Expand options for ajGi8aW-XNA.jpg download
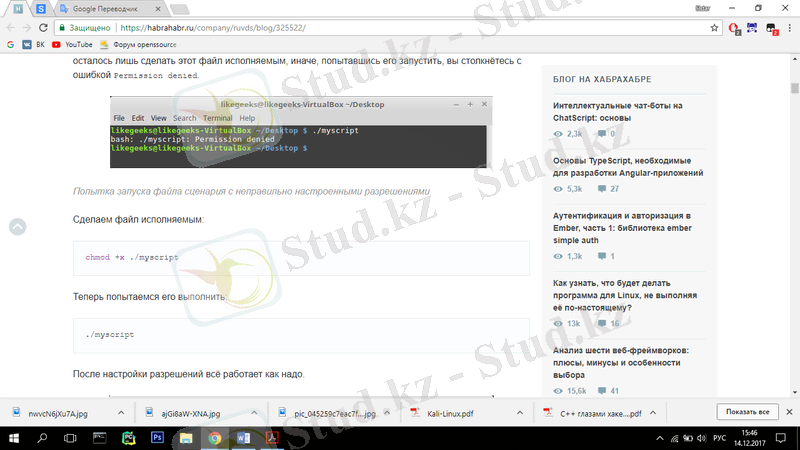 point(254,413)
